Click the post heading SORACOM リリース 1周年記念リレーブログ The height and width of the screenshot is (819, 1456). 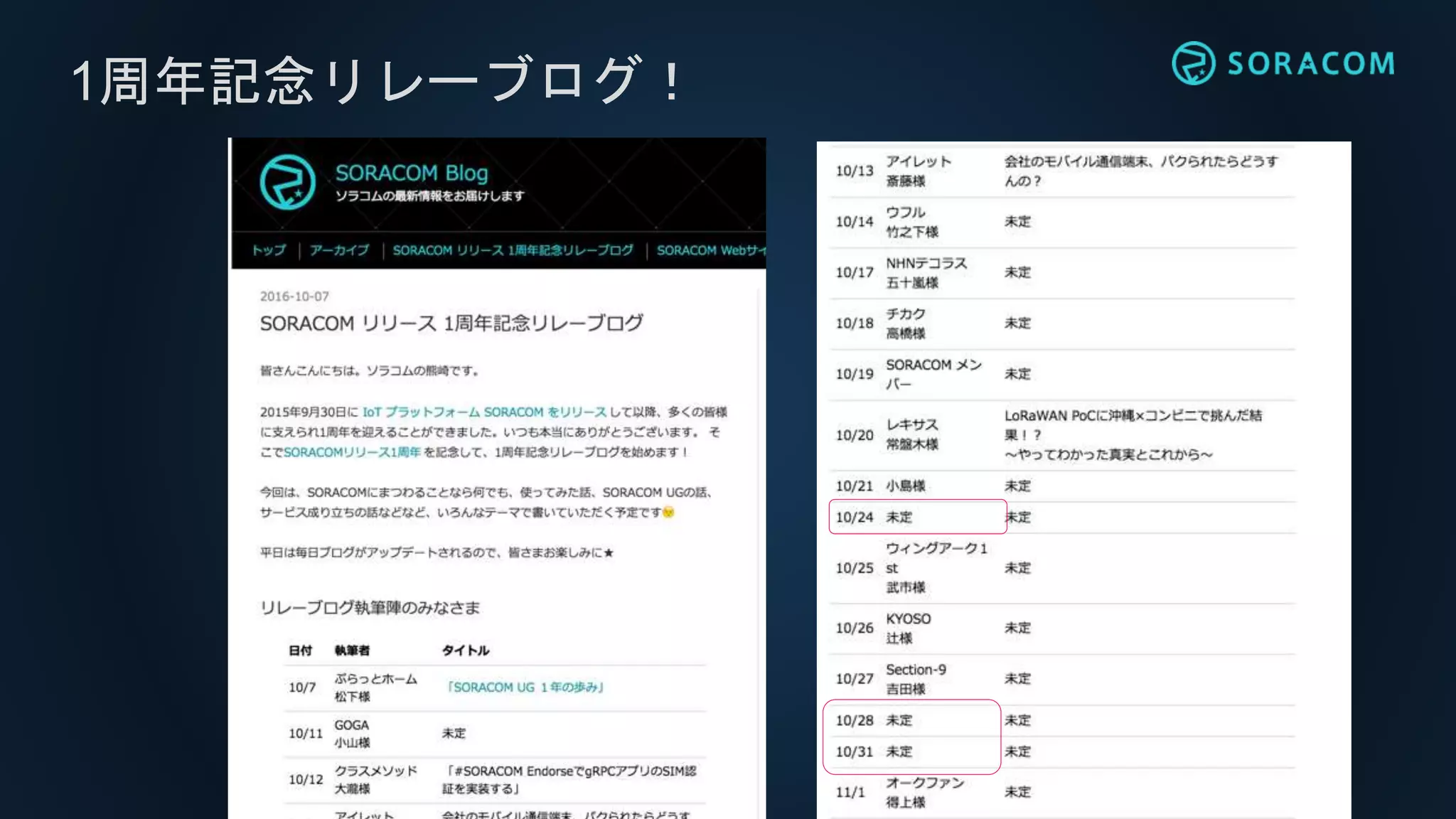click(x=451, y=323)
